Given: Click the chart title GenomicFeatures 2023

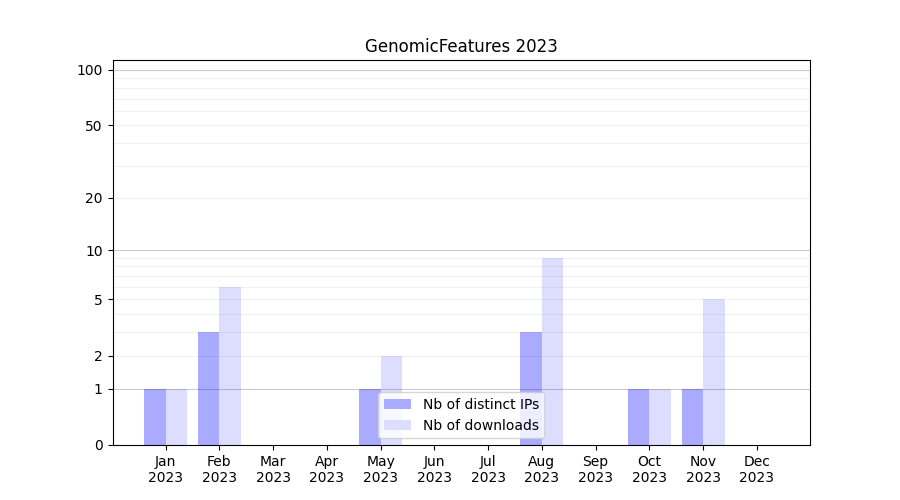Looking at the screenshot, I should [x=461, y=46].
